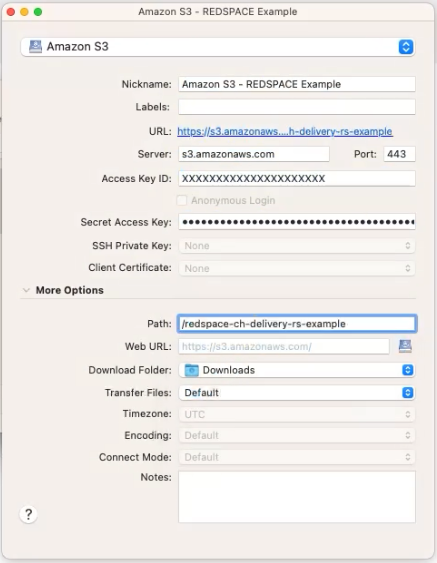Open the help question mark button
437x563 pixels.
[x=28, y=514]
